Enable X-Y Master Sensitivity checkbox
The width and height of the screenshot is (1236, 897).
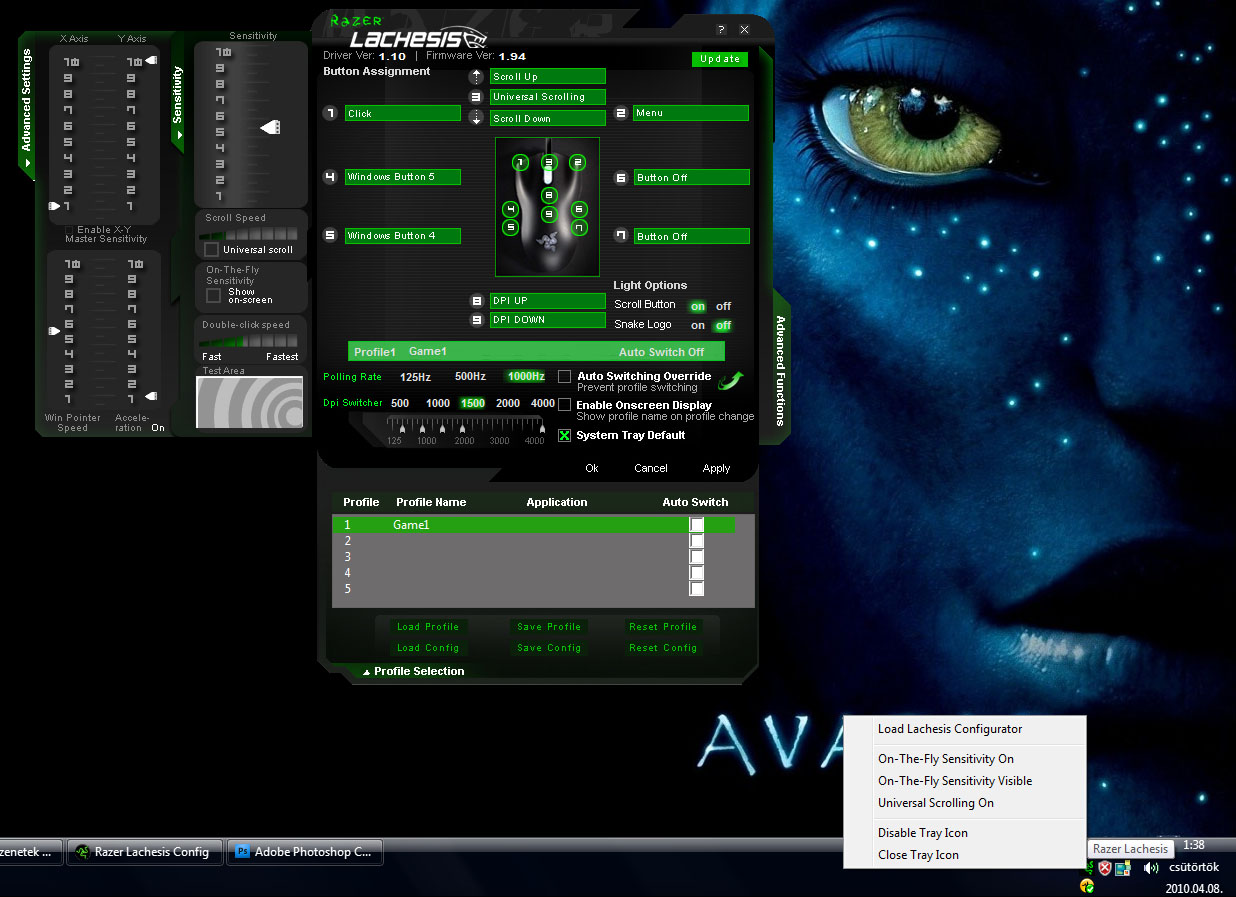click(70, 230)
